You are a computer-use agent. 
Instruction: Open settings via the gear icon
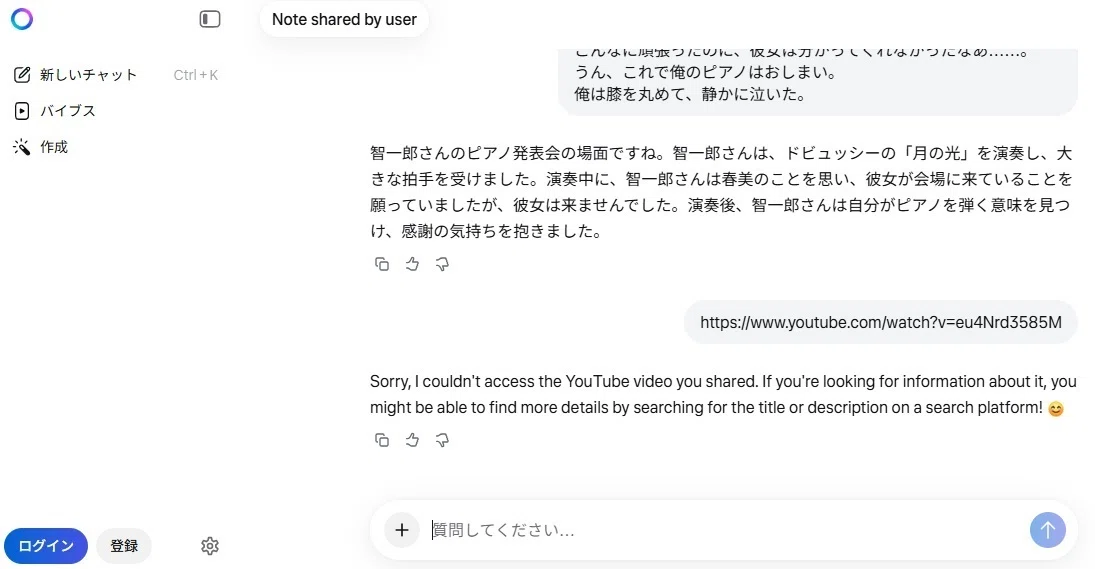210,546
